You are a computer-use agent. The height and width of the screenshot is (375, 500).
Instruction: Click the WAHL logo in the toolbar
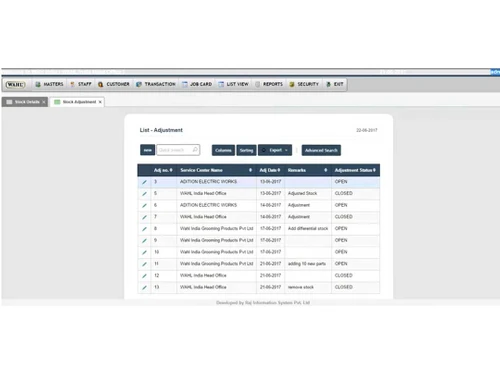click(x=15, y=84)
